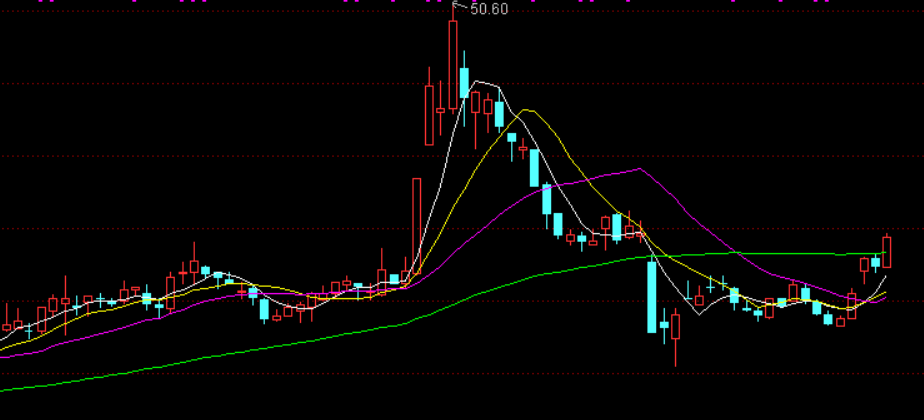Select the rightmost red candlestick on the chart
Image resolution: width=924 pixels, height=420 pixels.
point(886,252)
